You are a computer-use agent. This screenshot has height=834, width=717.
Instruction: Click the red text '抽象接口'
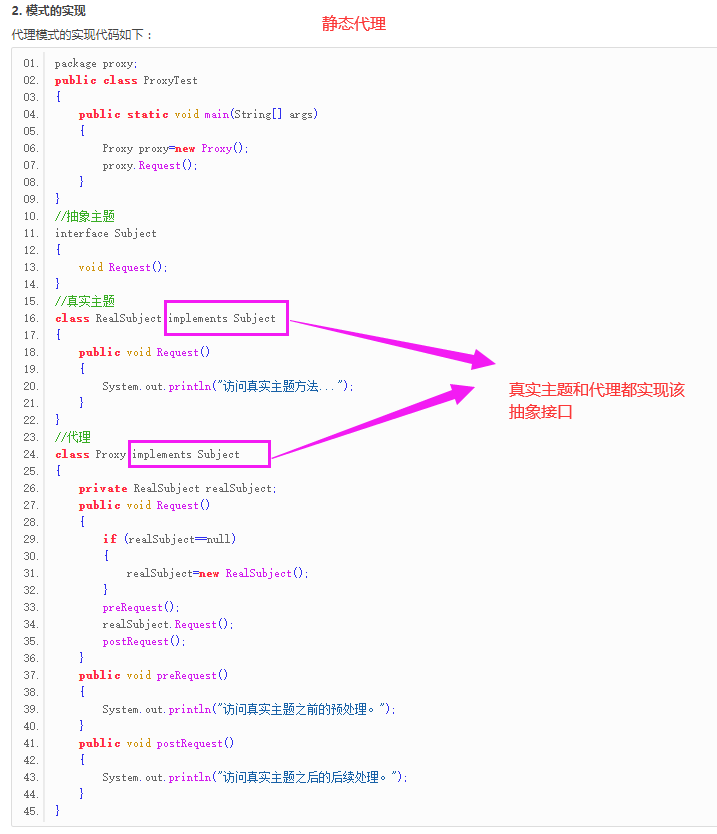click(x=540, y=412)
